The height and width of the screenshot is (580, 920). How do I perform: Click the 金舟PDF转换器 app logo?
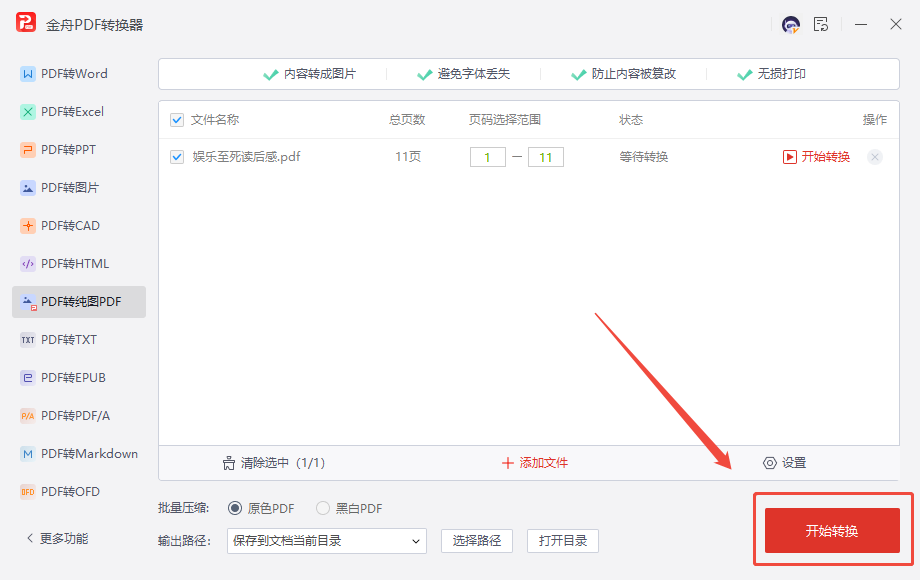(x=26, y=23)
